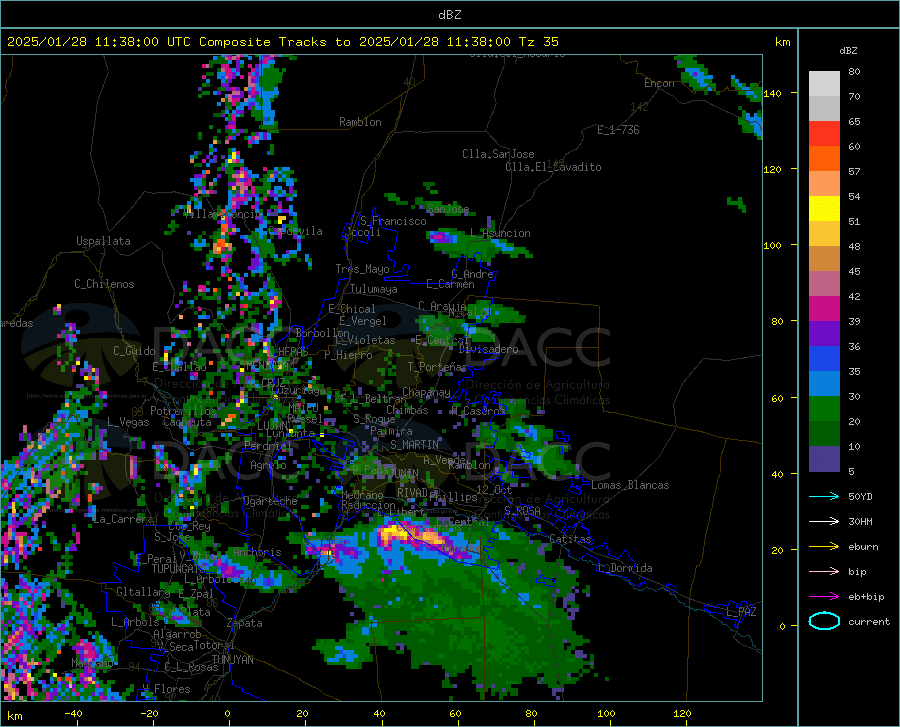Viewport: 900px width, 727px height.
Task: Click the 'Tres_Mayo' map label
Action: tap(362, 269)
